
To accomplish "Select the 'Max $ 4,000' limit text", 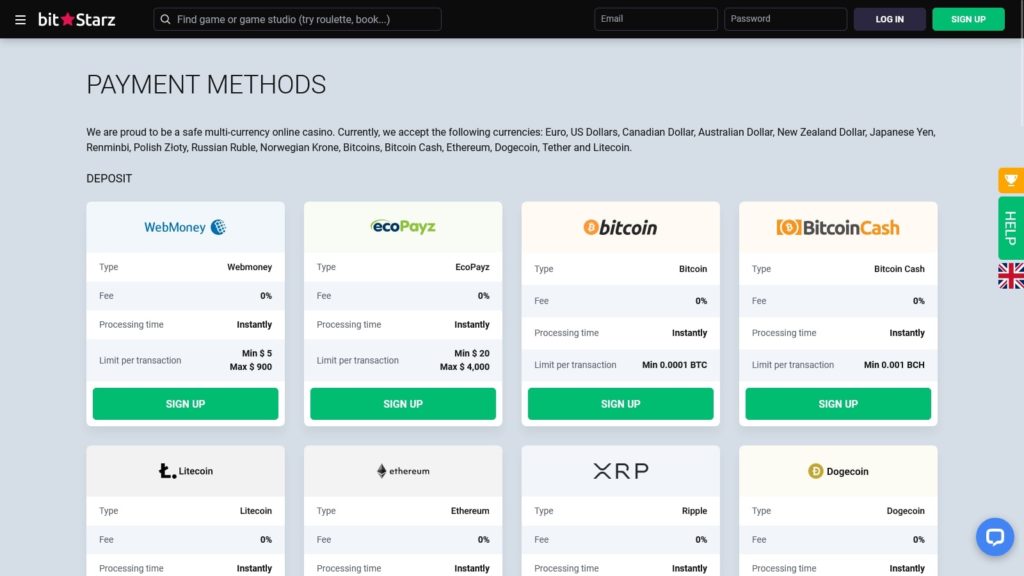I will tap(464, 367).
